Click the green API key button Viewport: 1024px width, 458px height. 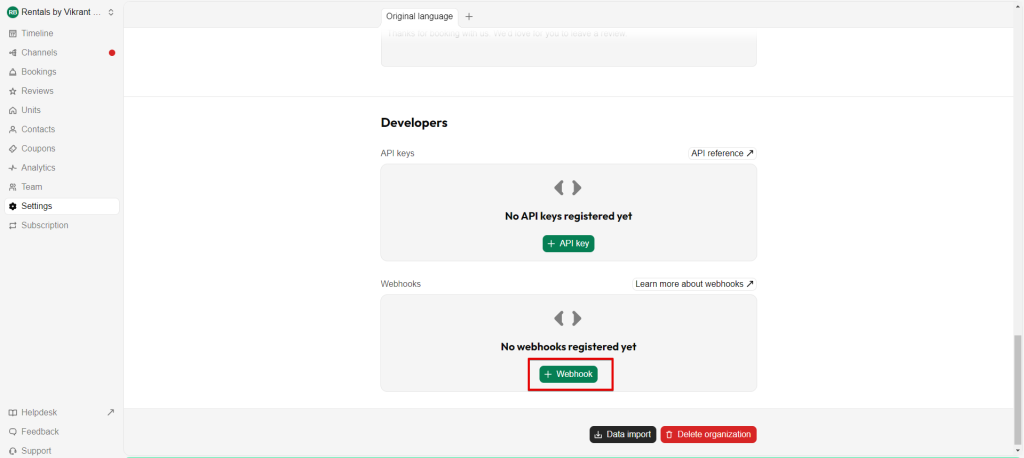click(568, 244)
